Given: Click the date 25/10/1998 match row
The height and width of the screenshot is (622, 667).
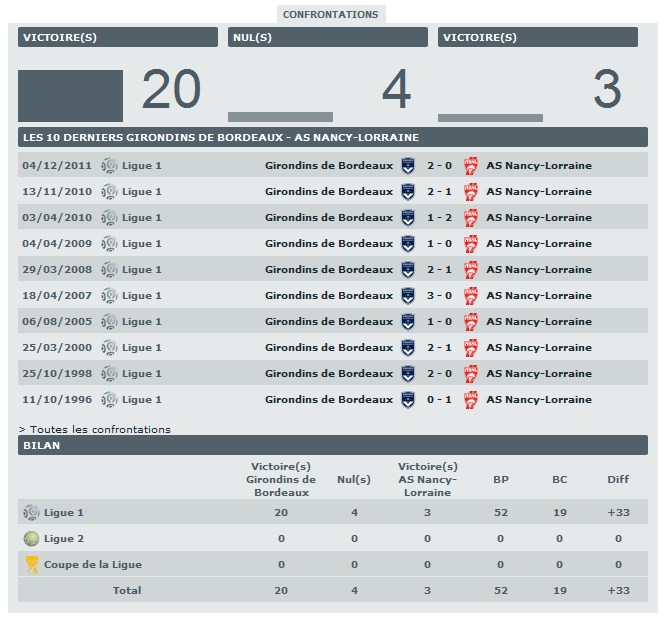Looking at the screenshot, I should click(x=56, y=374).
